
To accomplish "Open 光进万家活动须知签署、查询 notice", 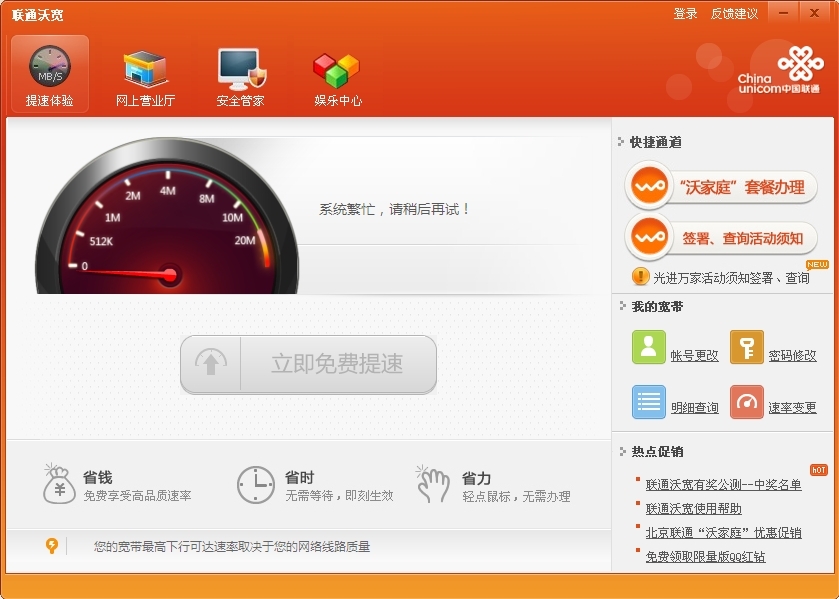I will pos(731,278).
